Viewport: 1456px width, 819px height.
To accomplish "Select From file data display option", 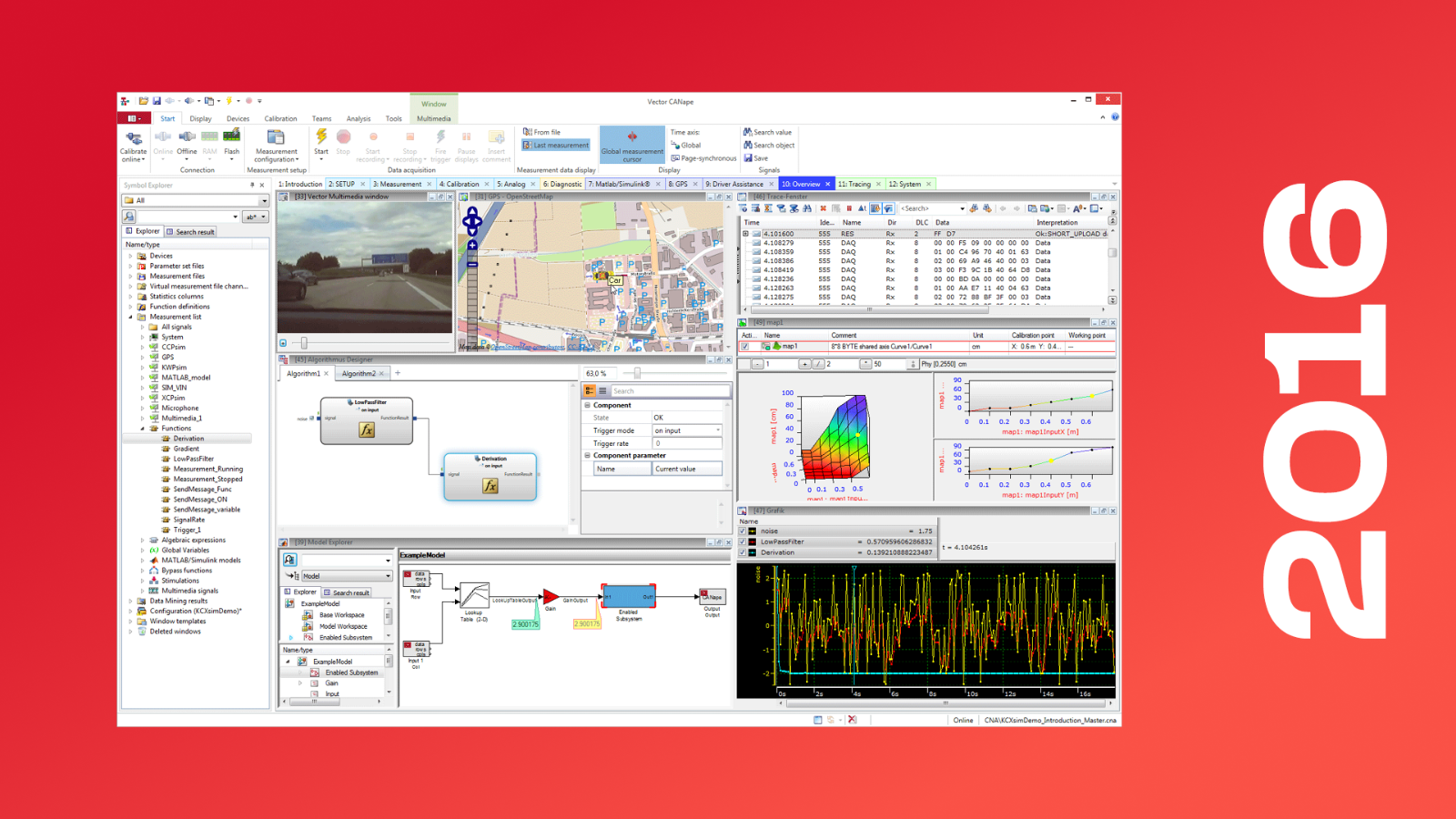I will 541,132.
